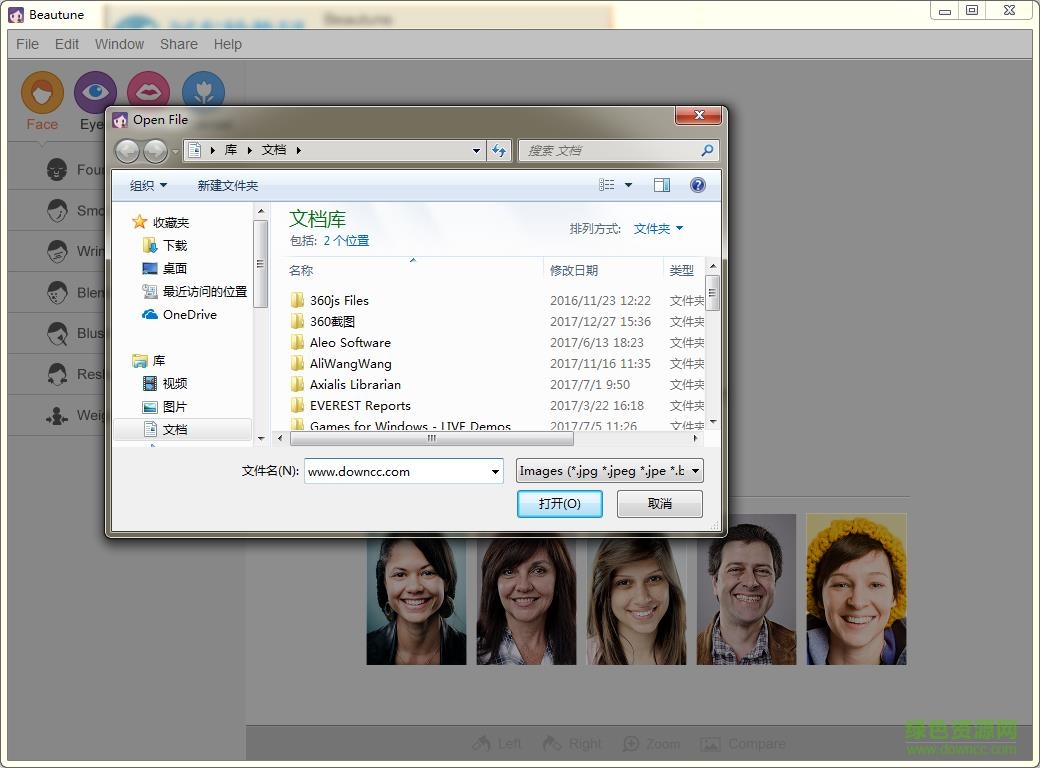Open the change view dropdown arrow

pos(628,185)
